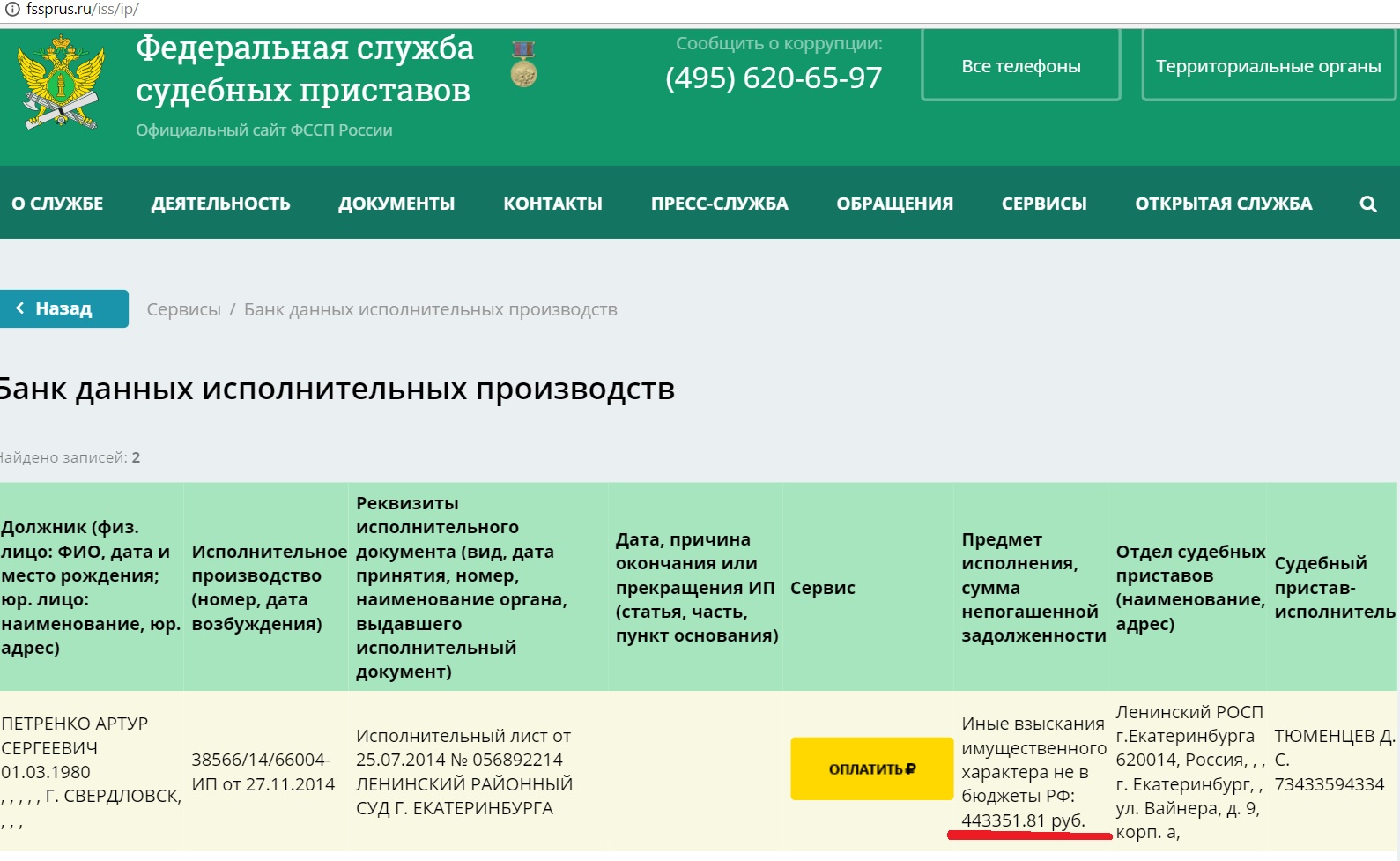The height and width of the screenshot is (861, 1400).
Task: Click the site info icon in address bar
Action: [x=12, y=10]
